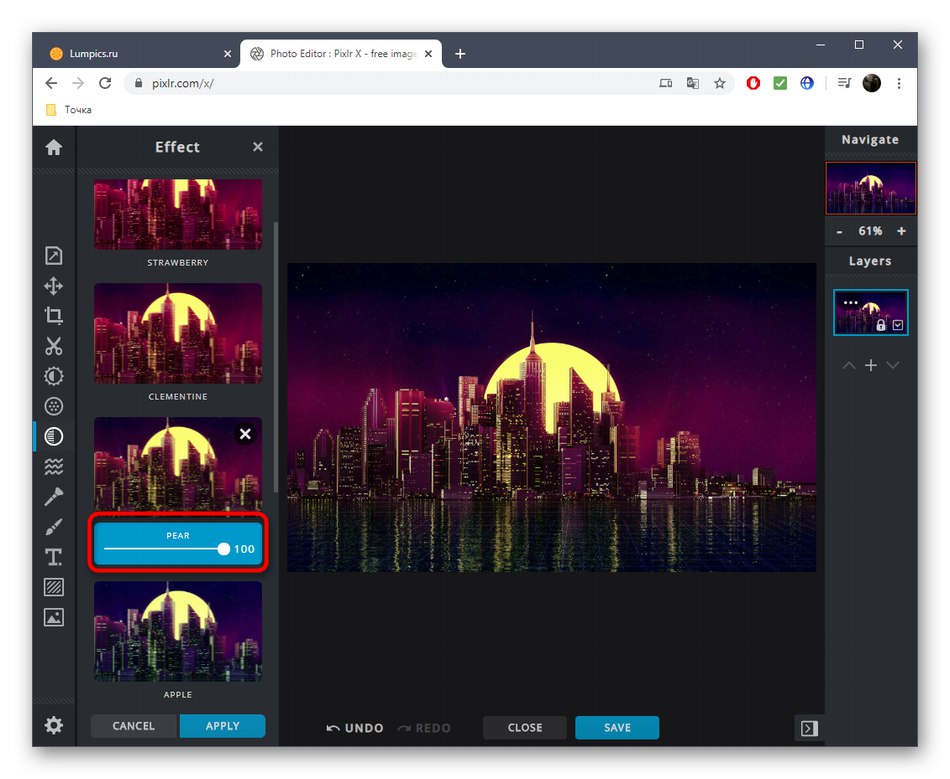Expand the bottom-right panel arrow
The image size is (950, 779).
coord(808,728)
